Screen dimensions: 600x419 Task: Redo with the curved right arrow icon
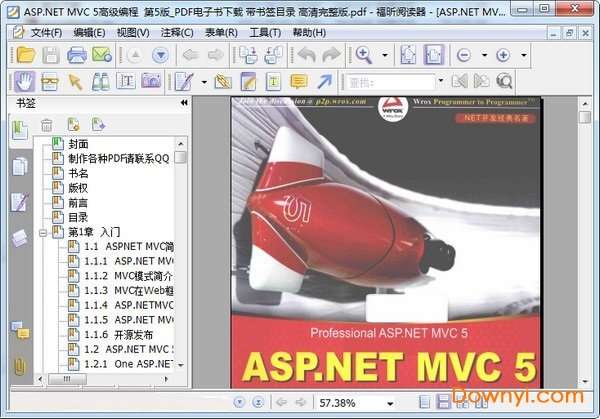[x=331, y=55]
